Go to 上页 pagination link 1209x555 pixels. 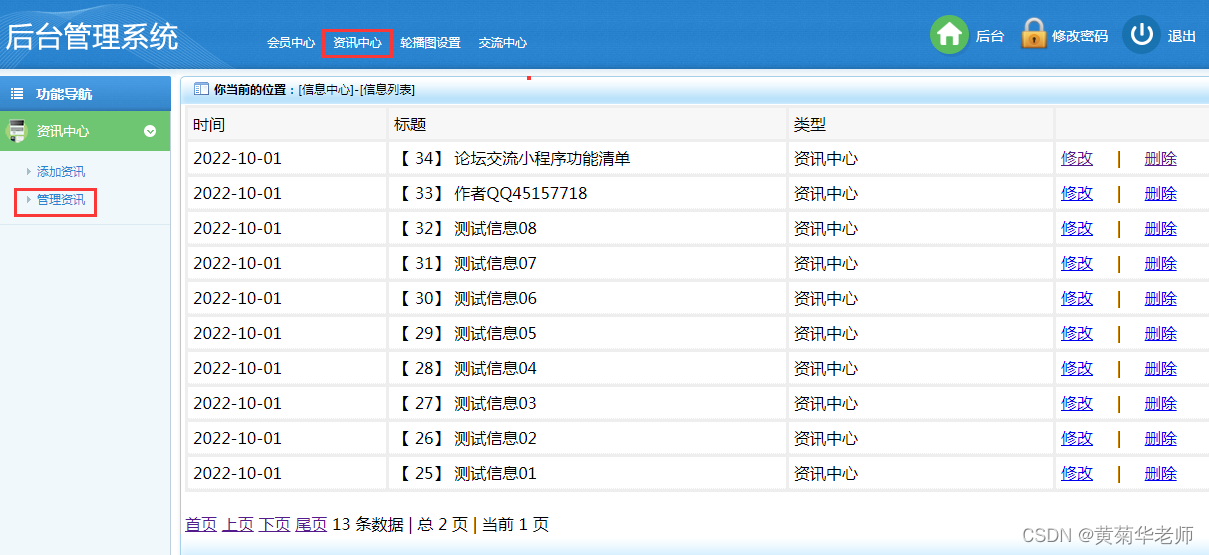click(238, 524)
